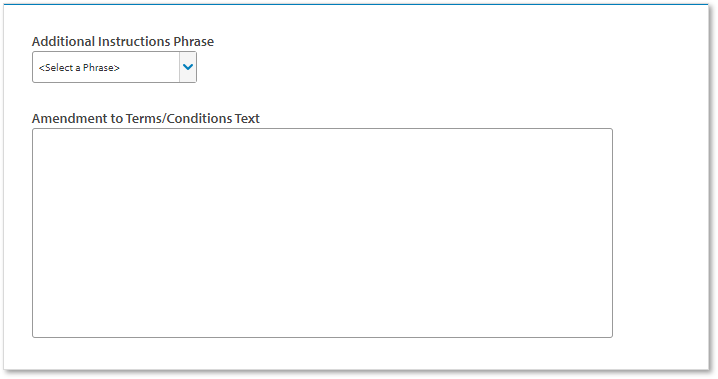Expand the Additional Instructions Phrase combo box

coord(114,67)
